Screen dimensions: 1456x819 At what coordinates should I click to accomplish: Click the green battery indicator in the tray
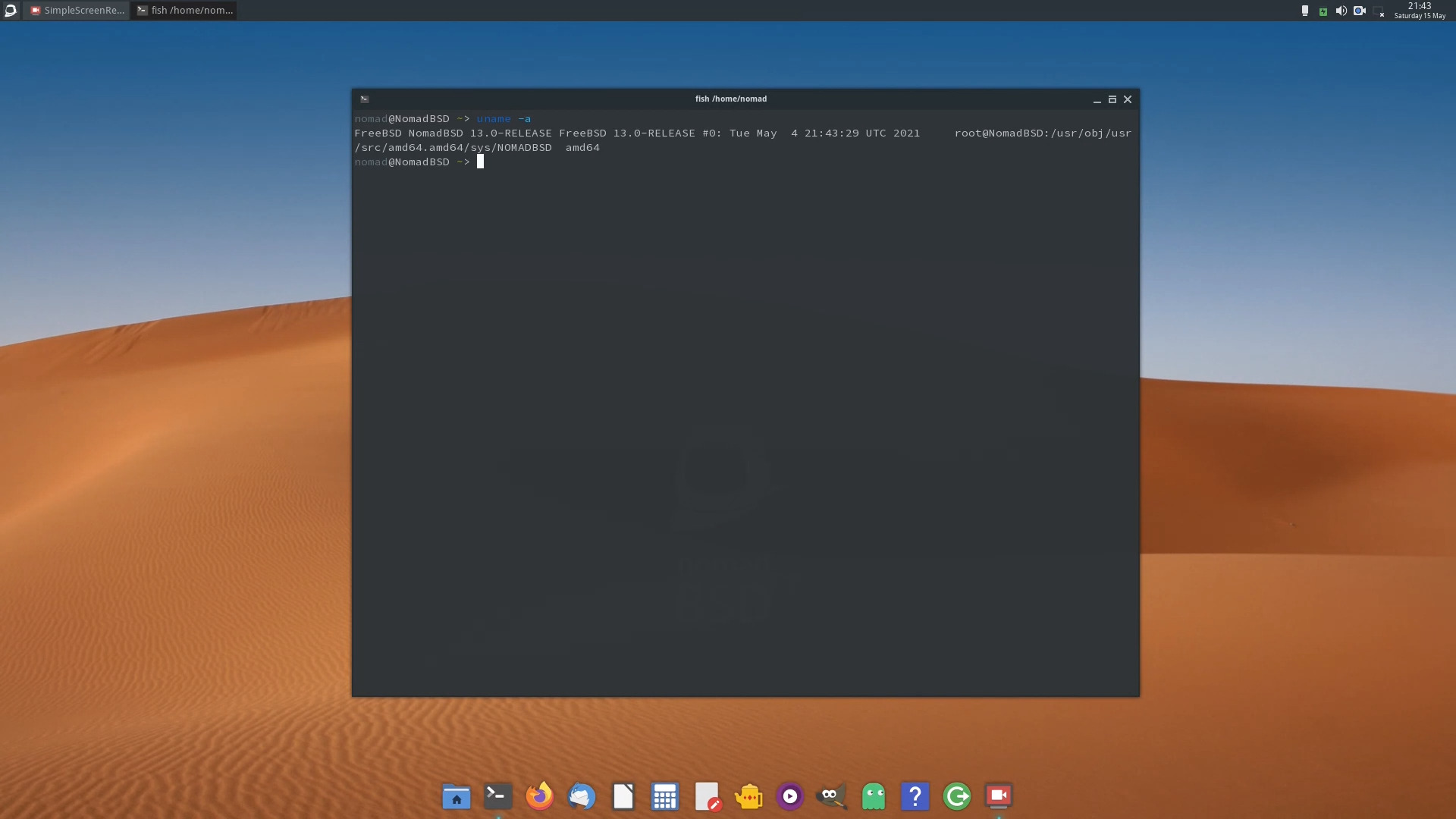tap(1323, 11)
